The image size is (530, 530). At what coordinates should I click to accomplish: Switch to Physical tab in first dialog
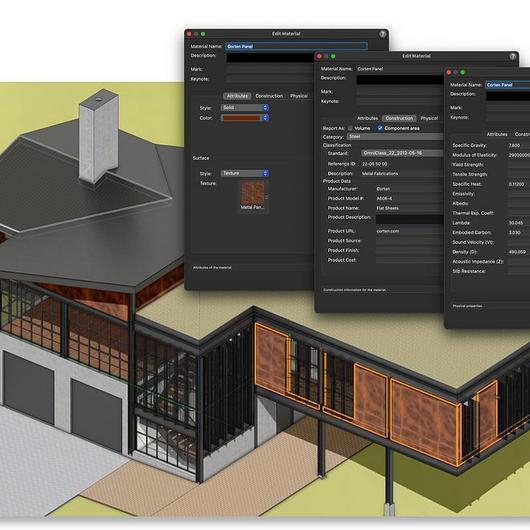tap(299, 96)
